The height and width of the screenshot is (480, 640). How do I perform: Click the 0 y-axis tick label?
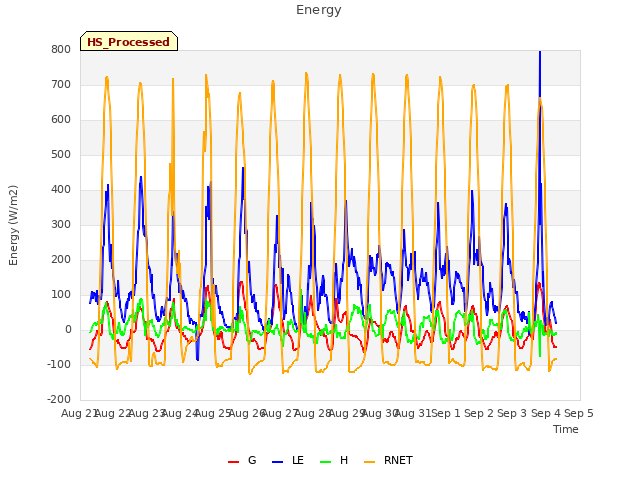pyautogui.click(x=68, y=330)
